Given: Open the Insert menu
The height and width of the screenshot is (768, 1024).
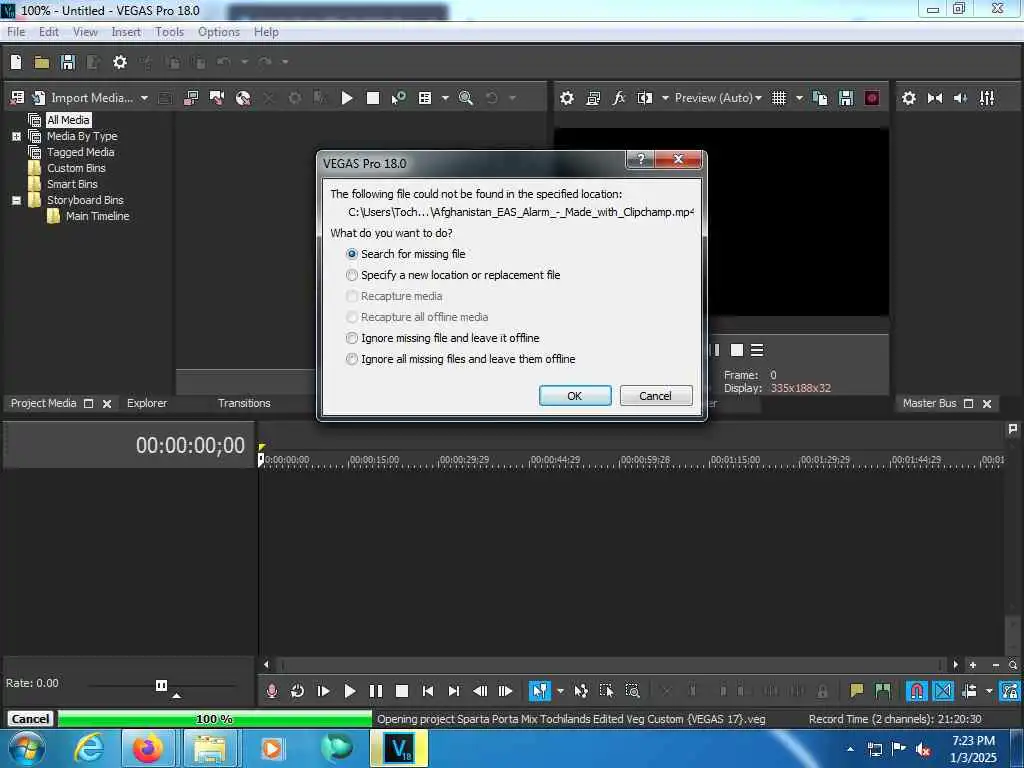Looking at the screenshot, I should 126,32.
